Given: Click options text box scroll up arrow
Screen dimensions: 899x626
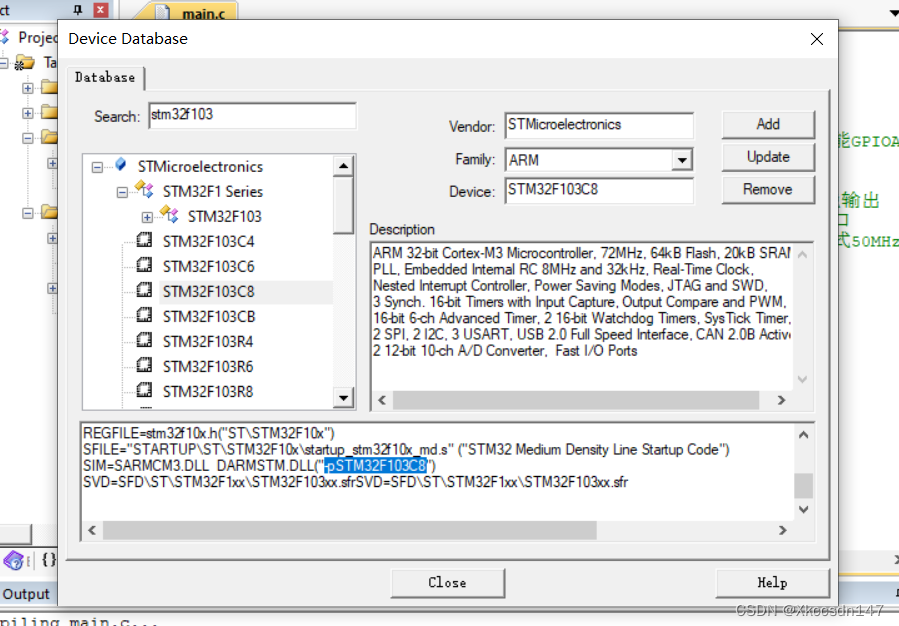Looking at the screenshot, I should [x=804, y=435].
